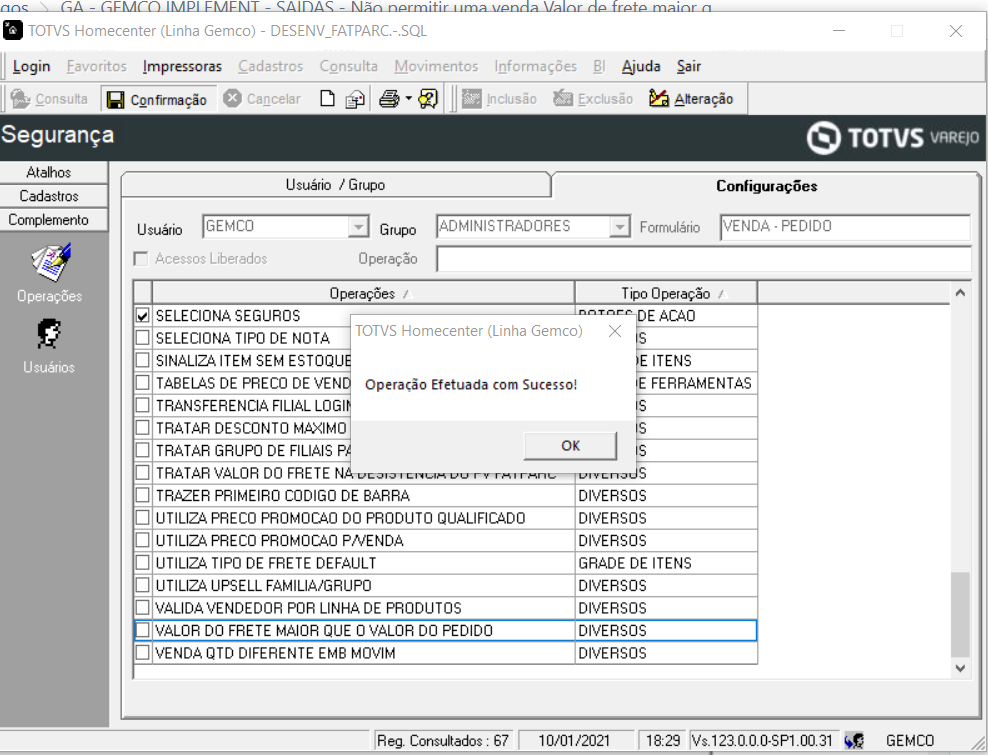Click the Operação text field
Viewport: 988px width, 755px height.
click(x=704, y=259)
